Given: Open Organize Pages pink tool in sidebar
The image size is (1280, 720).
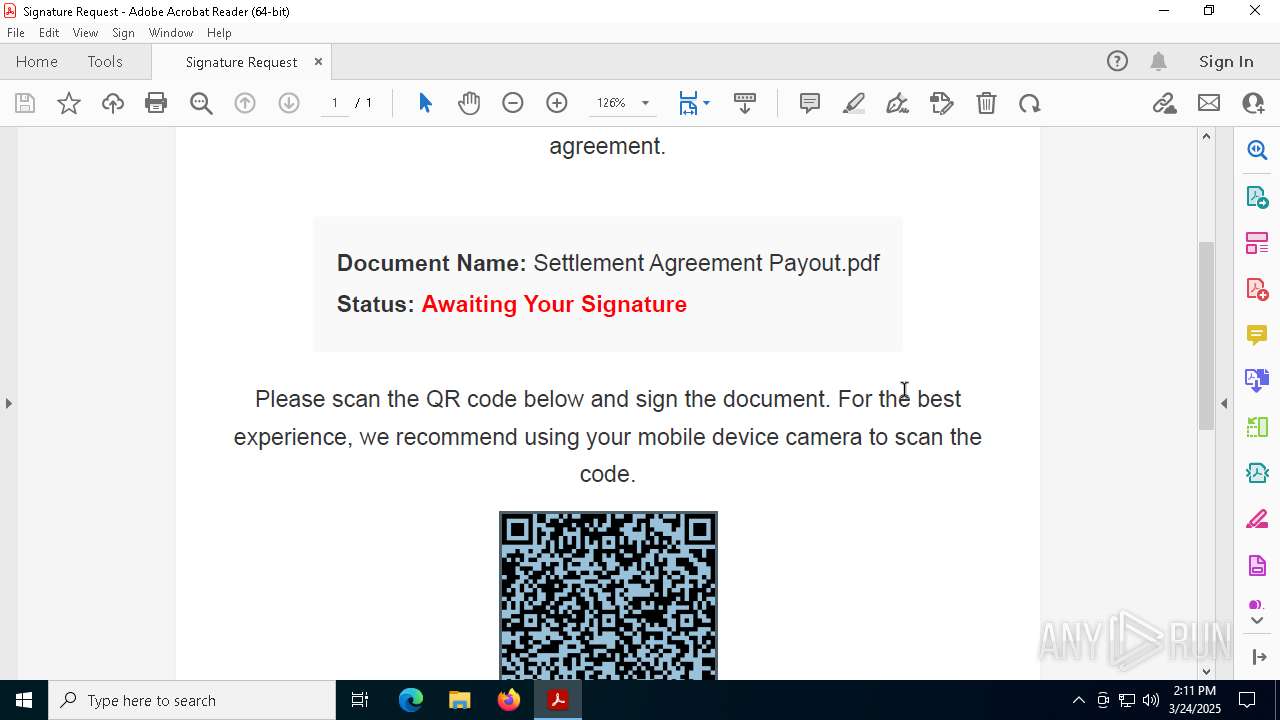Looking at the screenshot, I should point(1257,242).
